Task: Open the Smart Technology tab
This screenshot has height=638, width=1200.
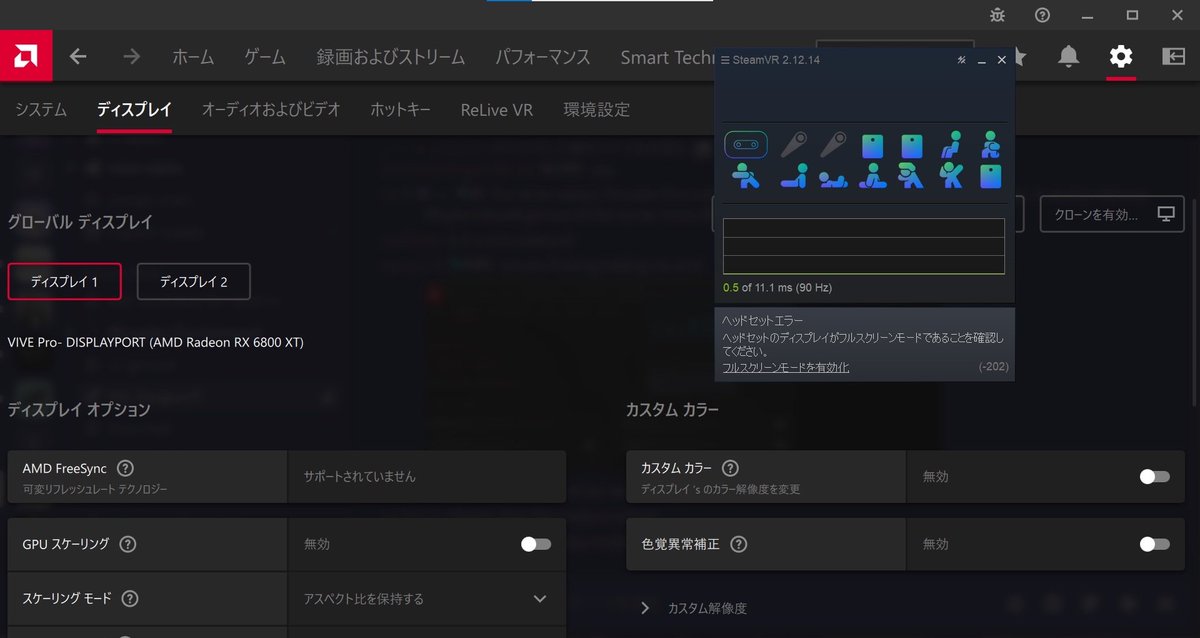Action: pyautogui.click(x=667, y=57)
